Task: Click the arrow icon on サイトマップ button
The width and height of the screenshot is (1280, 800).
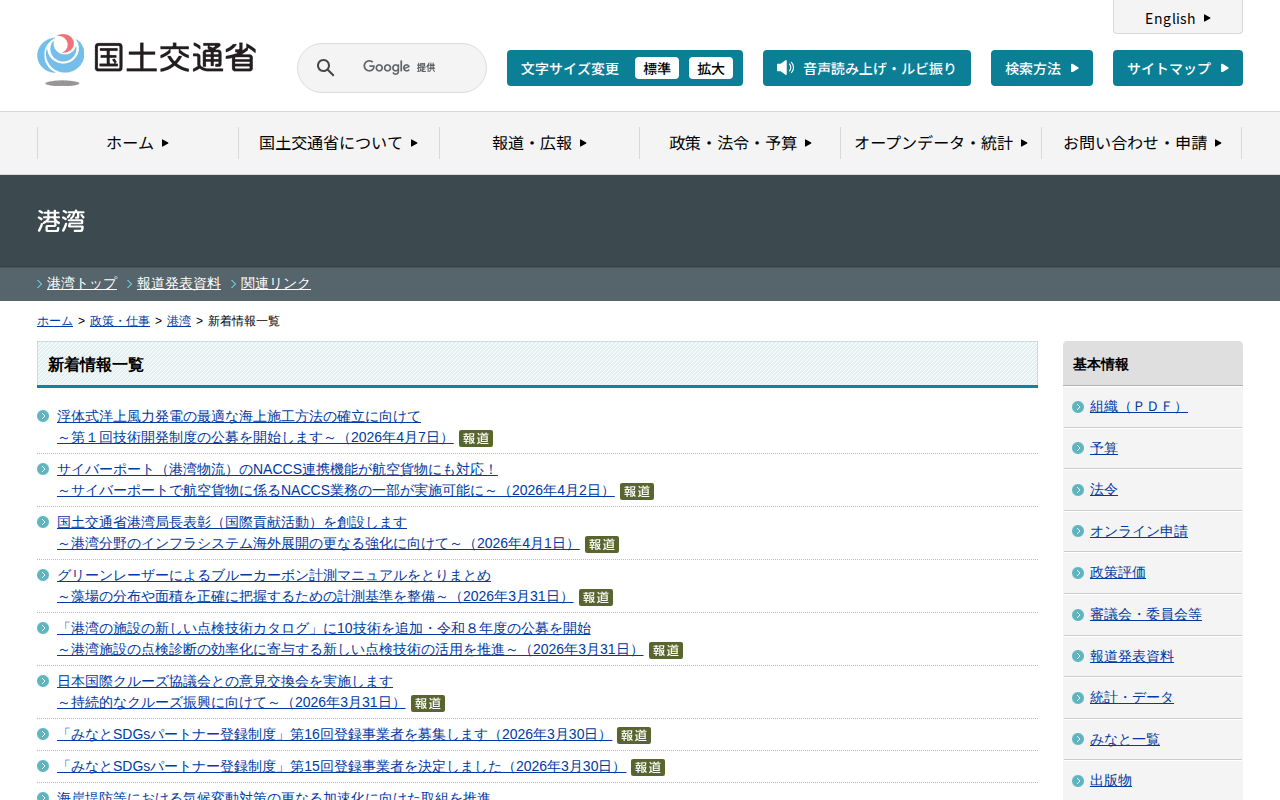Action: click(x=1224, y=68)
